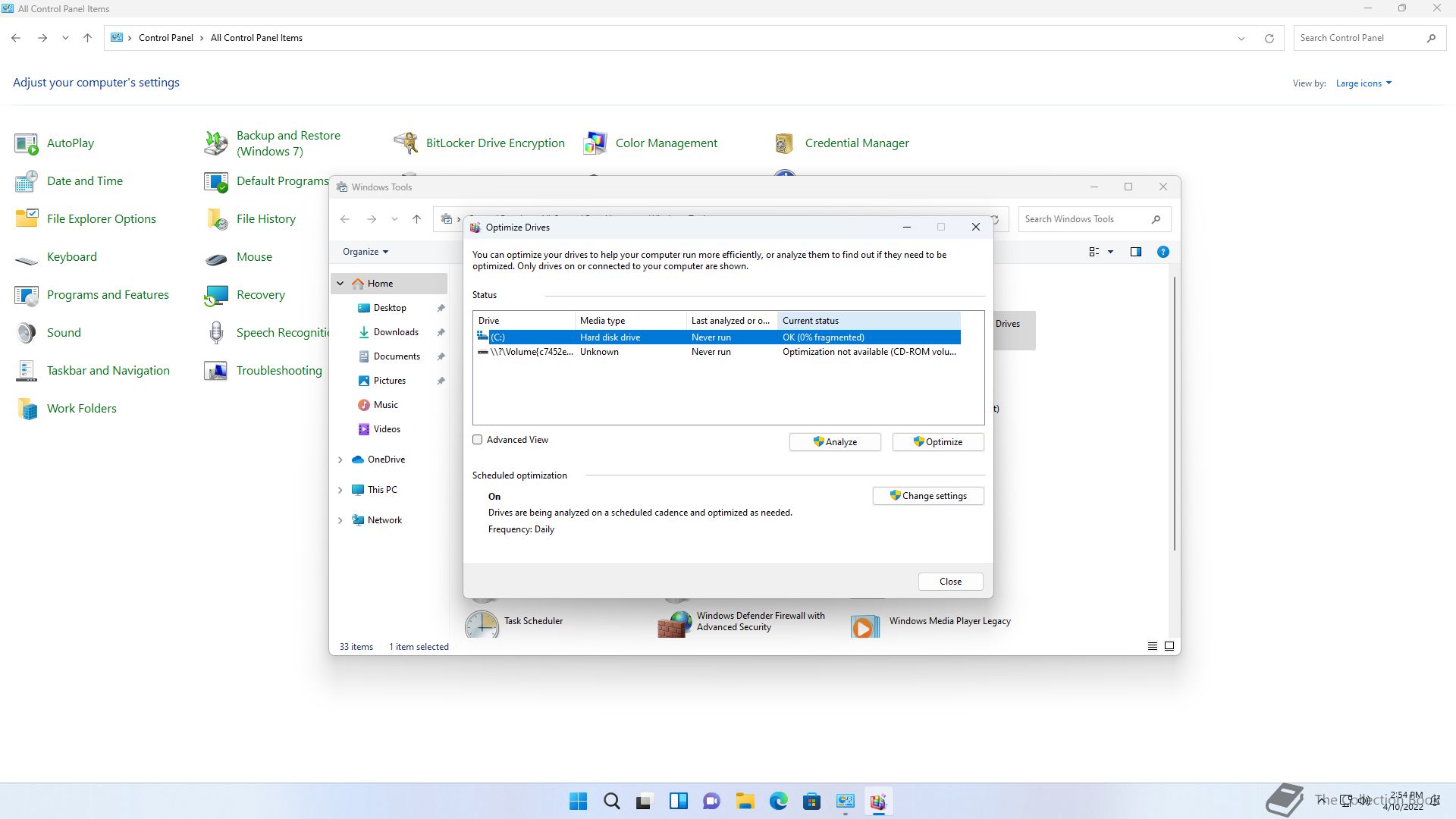
Task: Open Windows Media Player Legacy
Action: point(931,623)
